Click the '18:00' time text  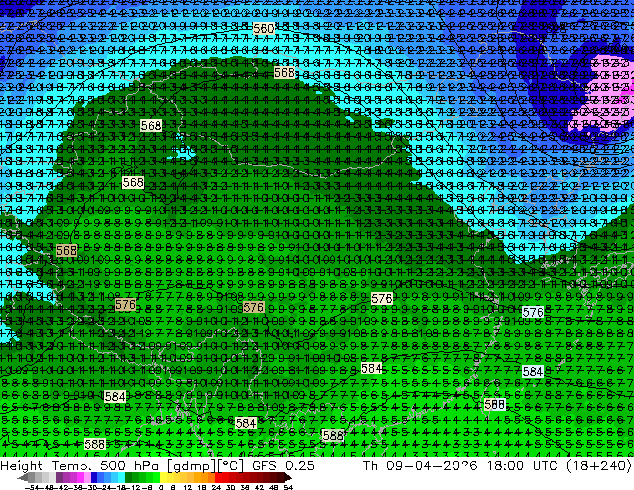tap(505, 465)
